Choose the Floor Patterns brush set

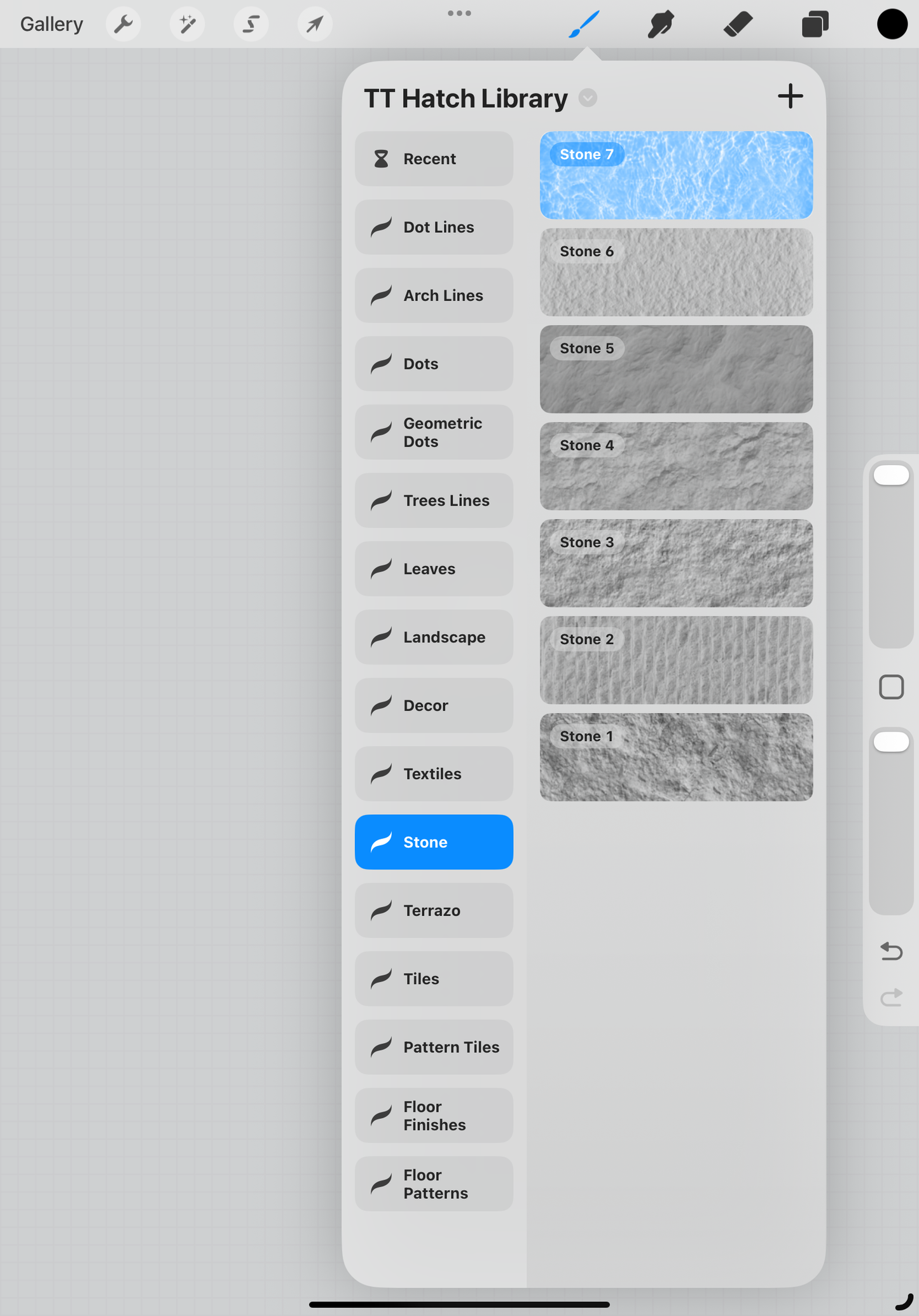pyautogui.click(x=434, y=1184)
